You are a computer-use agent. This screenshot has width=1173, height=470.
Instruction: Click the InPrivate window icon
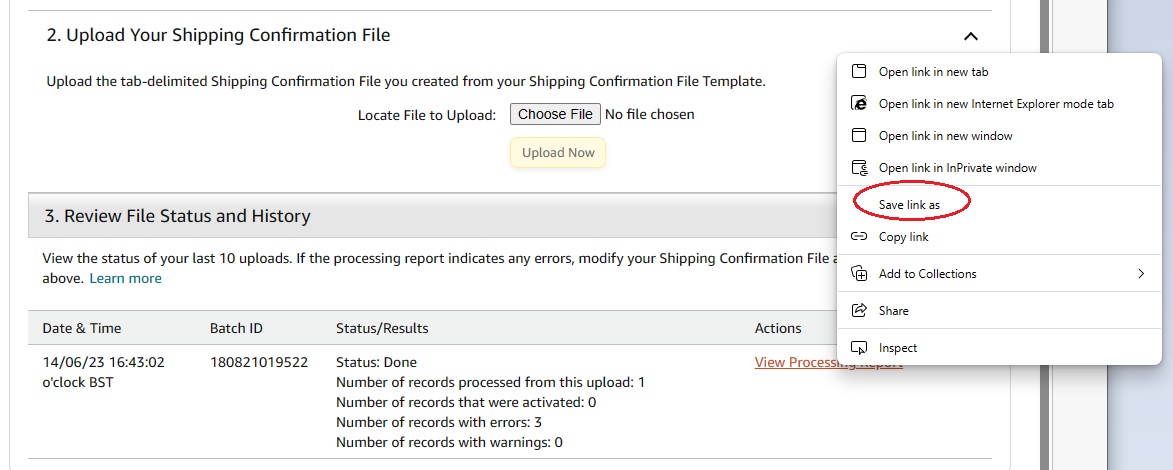(x=859, y=168)
